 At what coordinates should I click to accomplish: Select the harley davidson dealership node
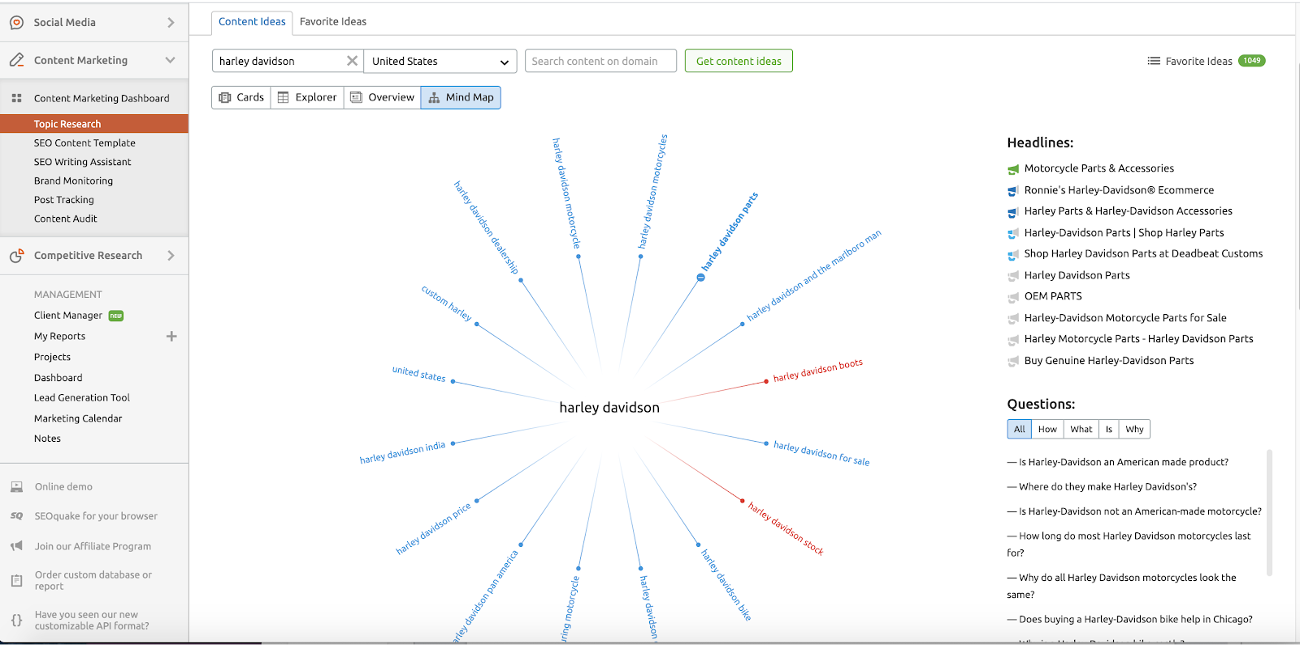click(486, 228)
